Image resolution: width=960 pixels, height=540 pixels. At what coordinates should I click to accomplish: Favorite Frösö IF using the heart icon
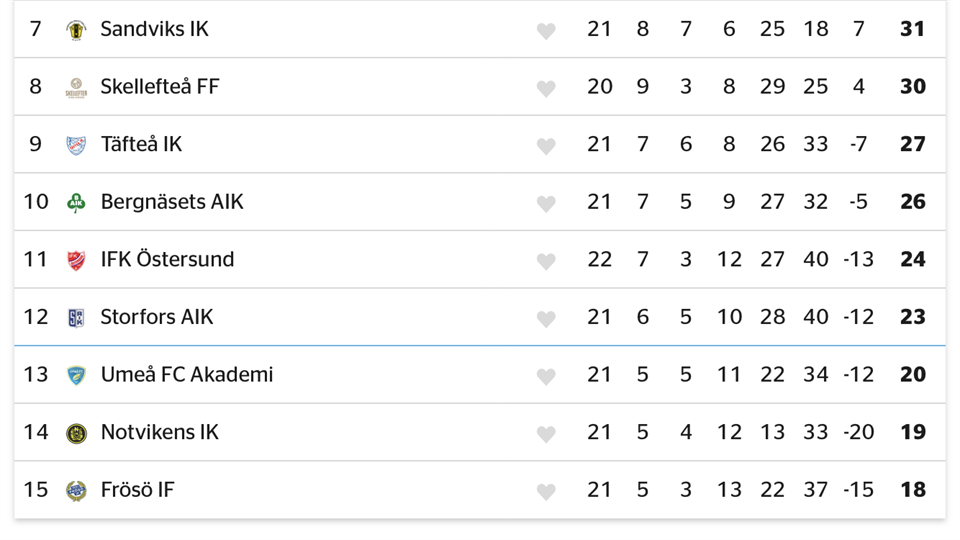click(x=546, y=492)
